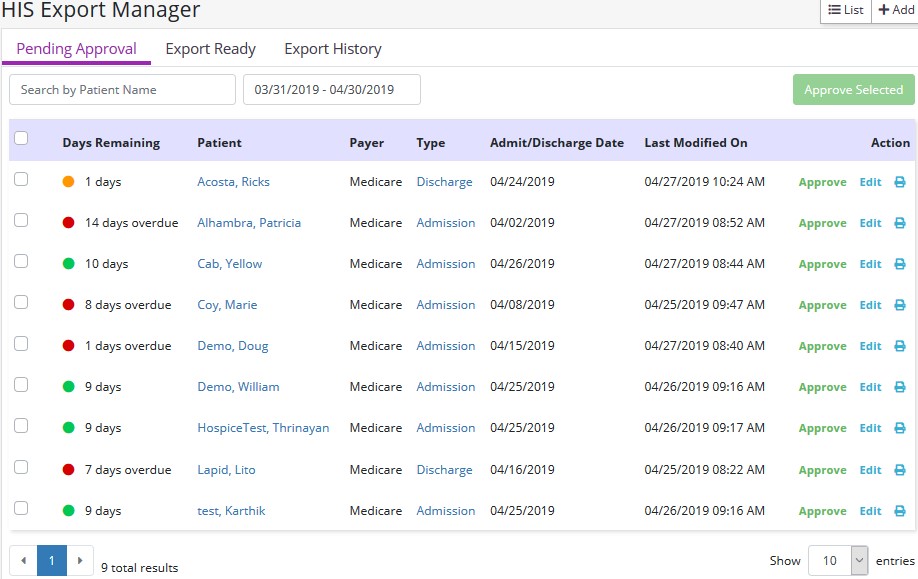This screenshot has height=579, width=918.
Task: Print the Coy, Marie export record
Action: pos(899,305)
